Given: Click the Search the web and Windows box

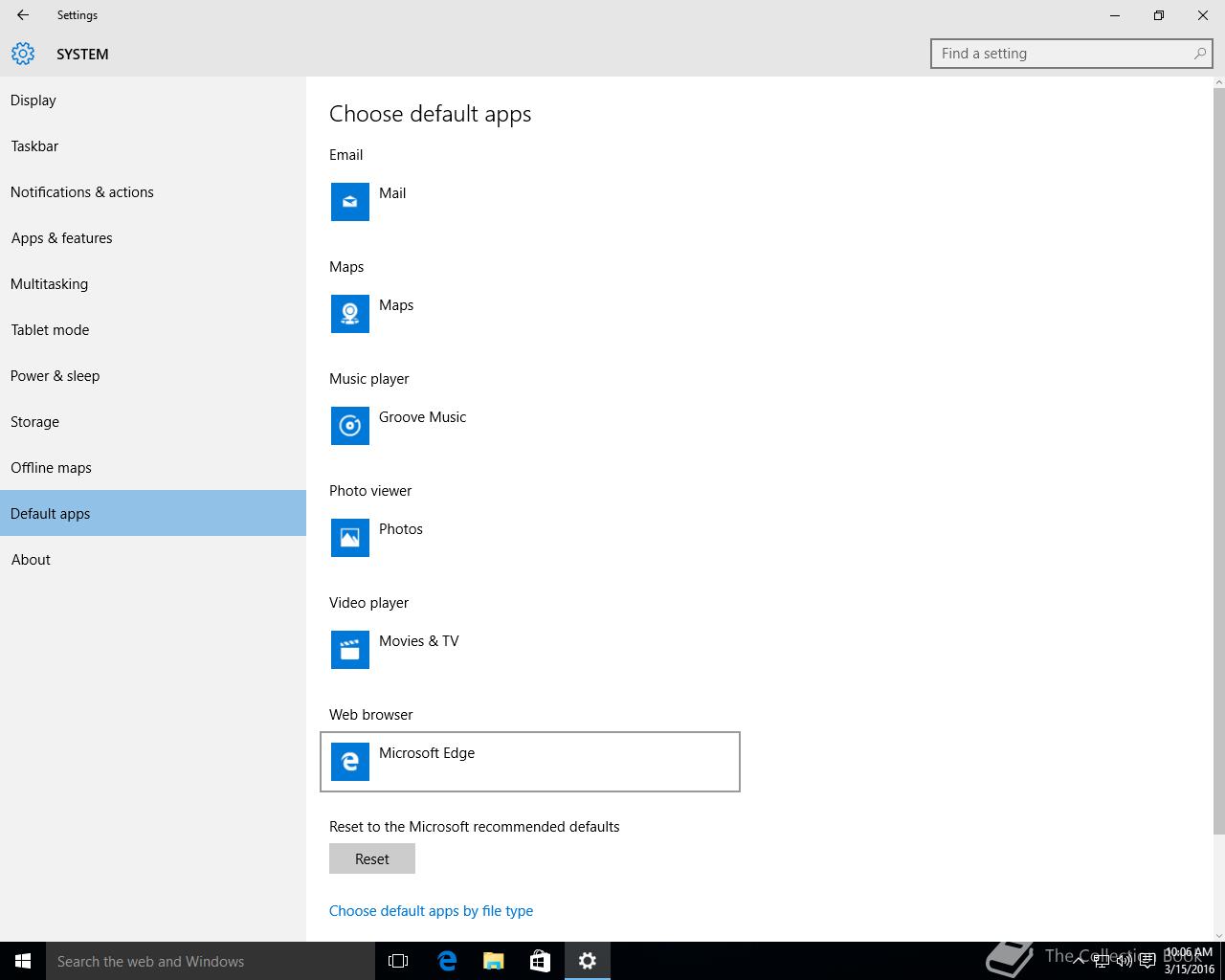Looking at the screenshot, I should pos(211,961).
